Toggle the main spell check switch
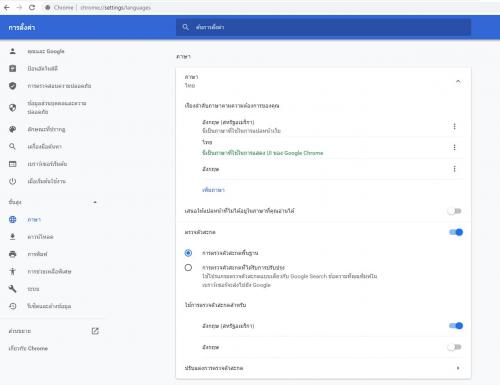 click(456, 232)
